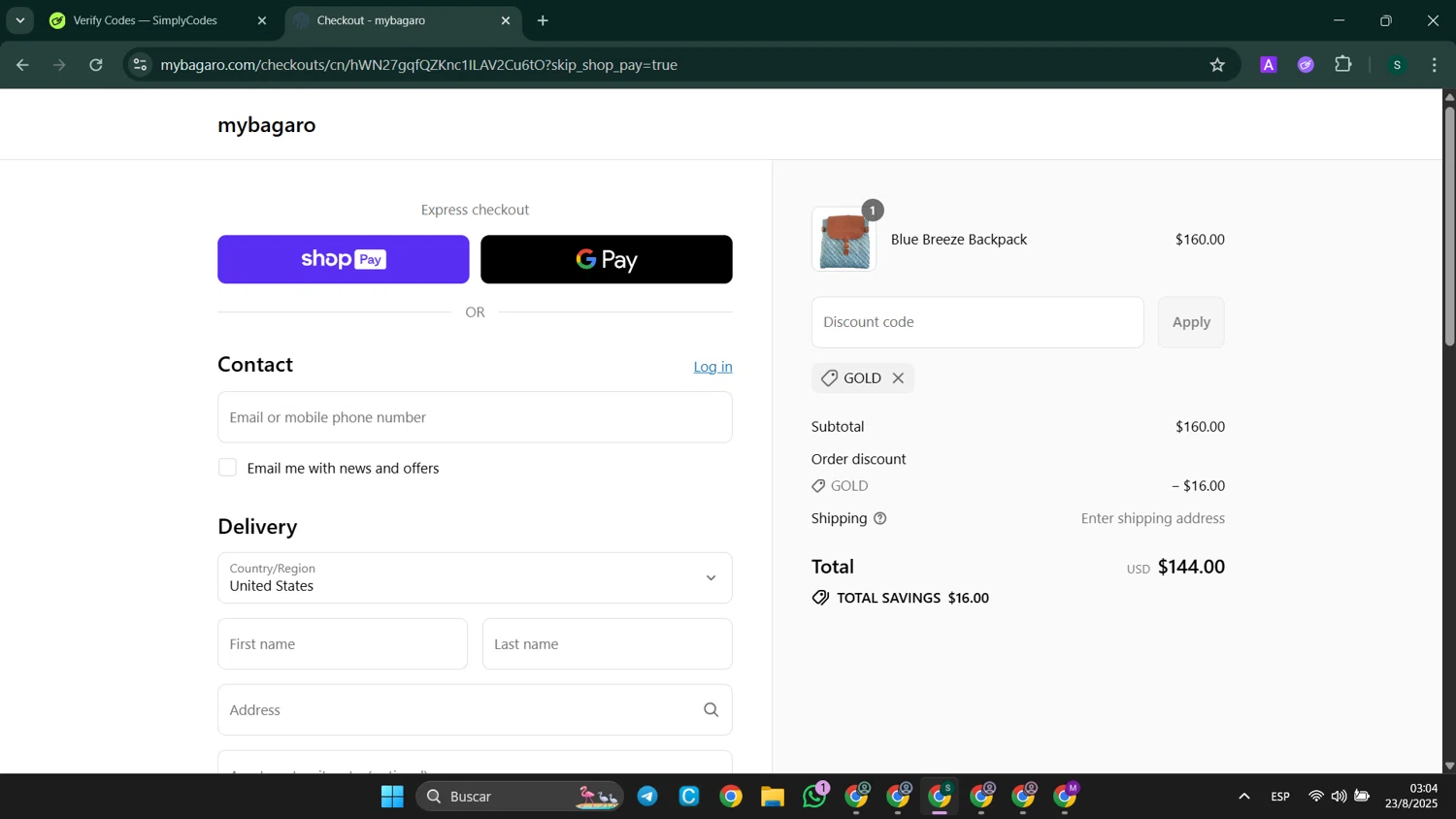Close the Checkout - mybagaro tab
The image size is (1456, 819).
(x=505, y=20)
